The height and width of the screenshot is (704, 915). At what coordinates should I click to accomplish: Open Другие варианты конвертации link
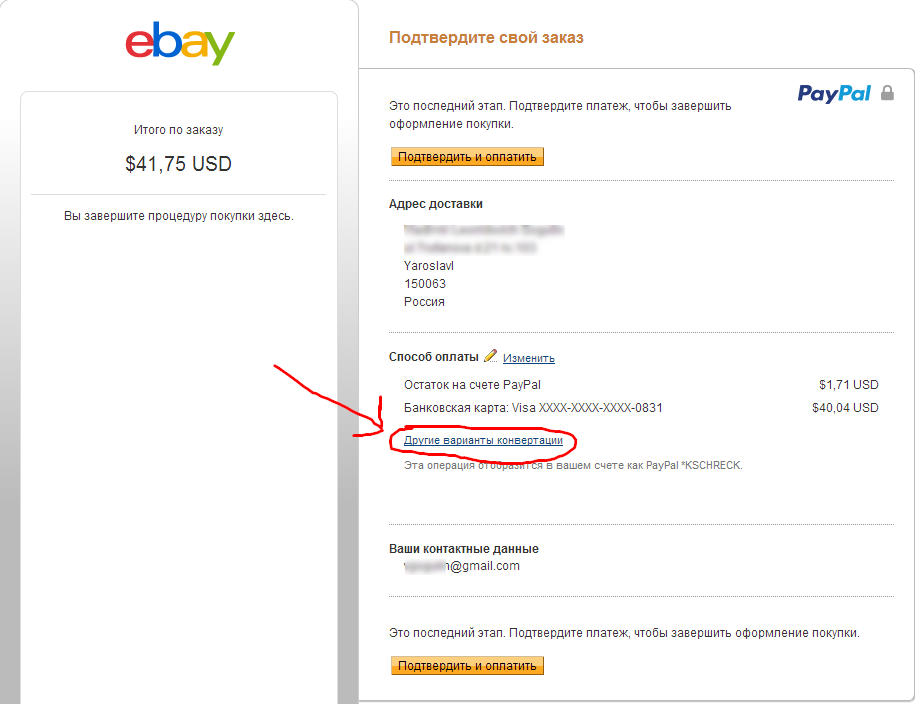[x=483, y=440]
